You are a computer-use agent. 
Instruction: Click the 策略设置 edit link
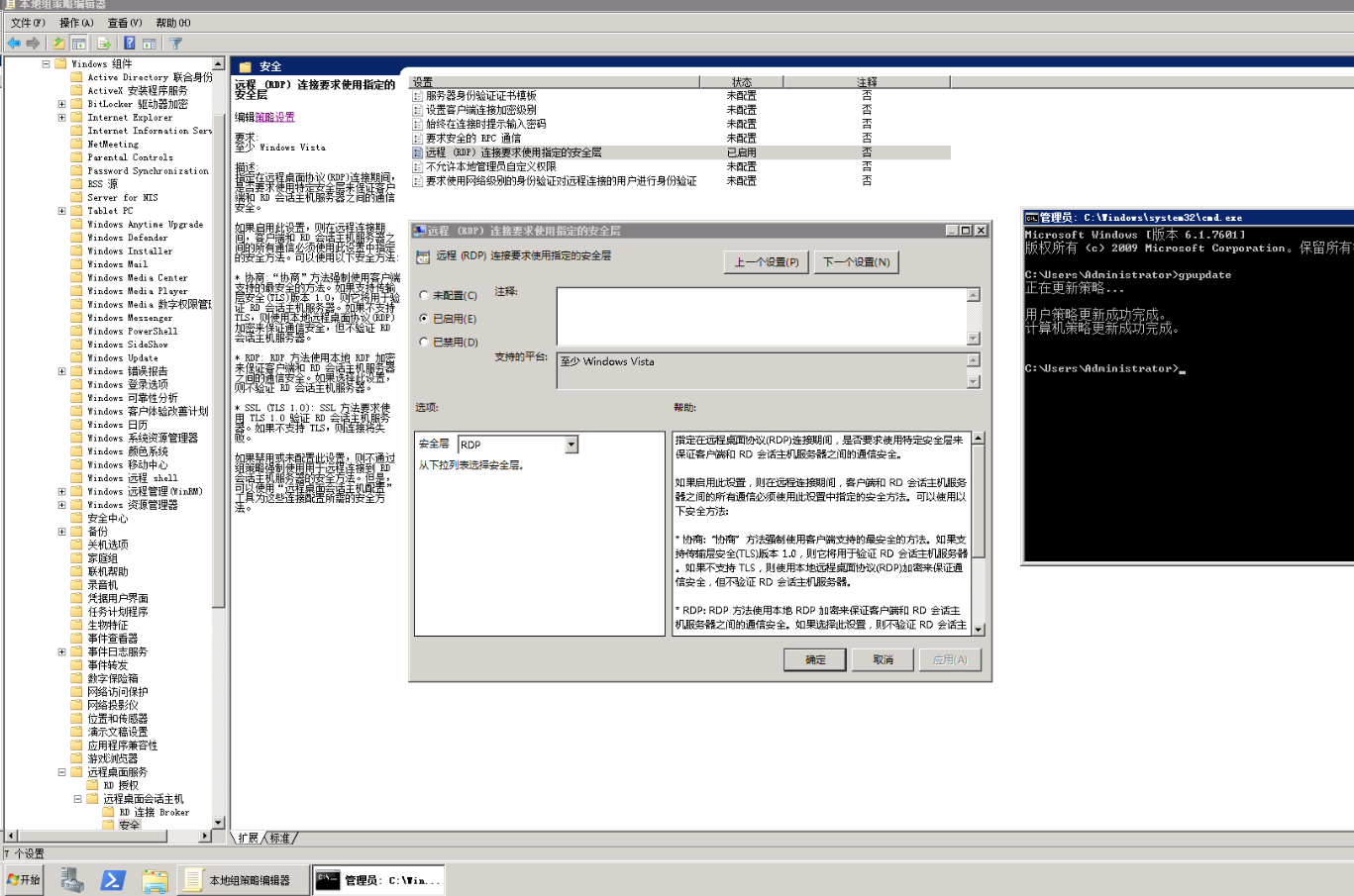pyautogui.click(x=274, y=117)
